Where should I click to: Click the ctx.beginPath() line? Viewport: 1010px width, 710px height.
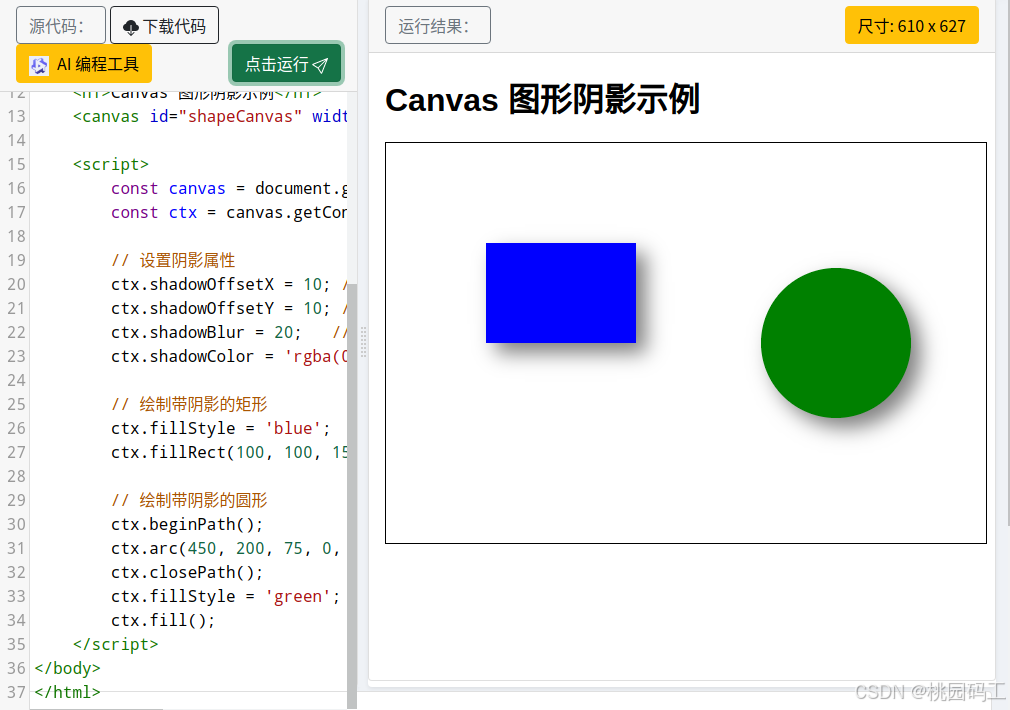click(x=187, y=524)
